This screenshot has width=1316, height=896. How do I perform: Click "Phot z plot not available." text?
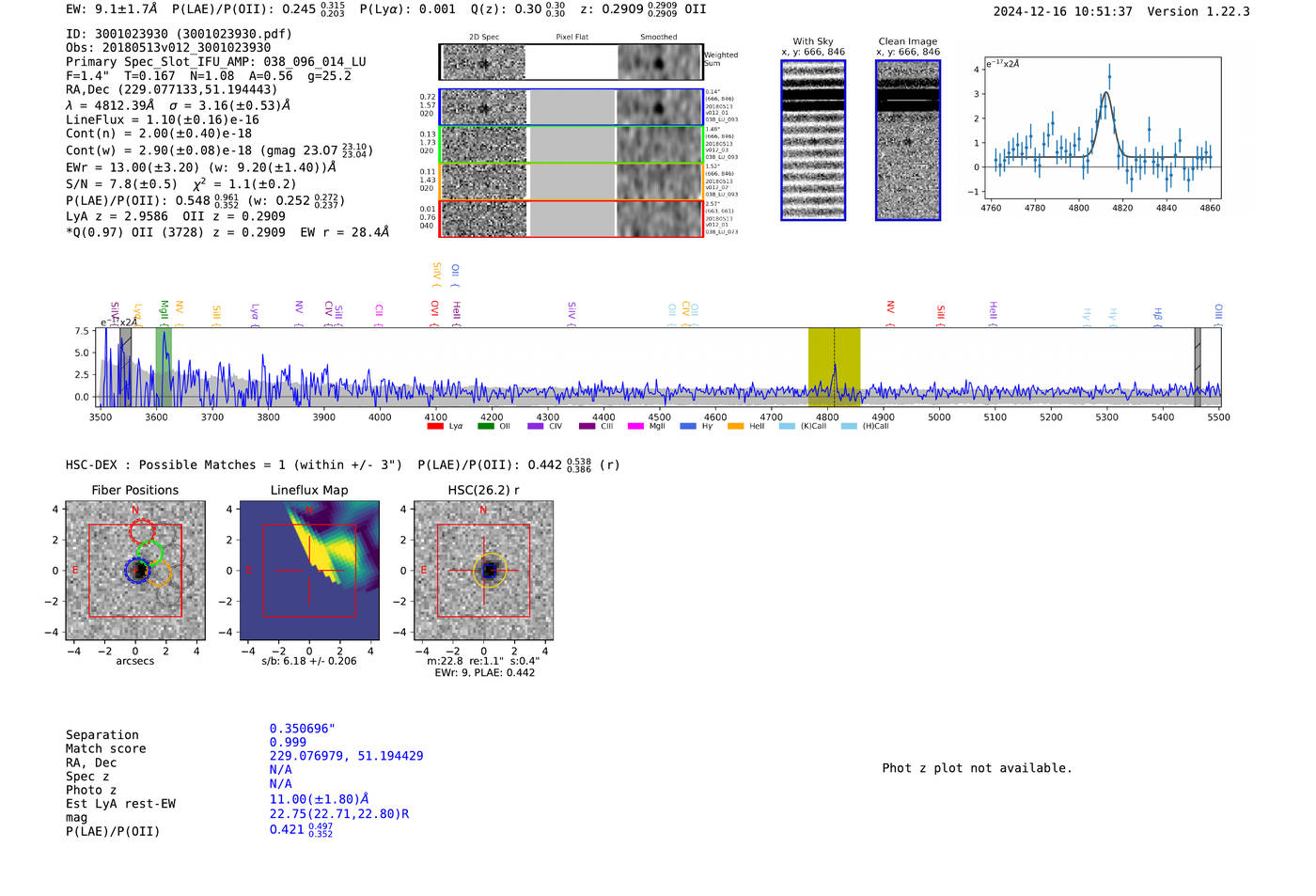point(977,768)
